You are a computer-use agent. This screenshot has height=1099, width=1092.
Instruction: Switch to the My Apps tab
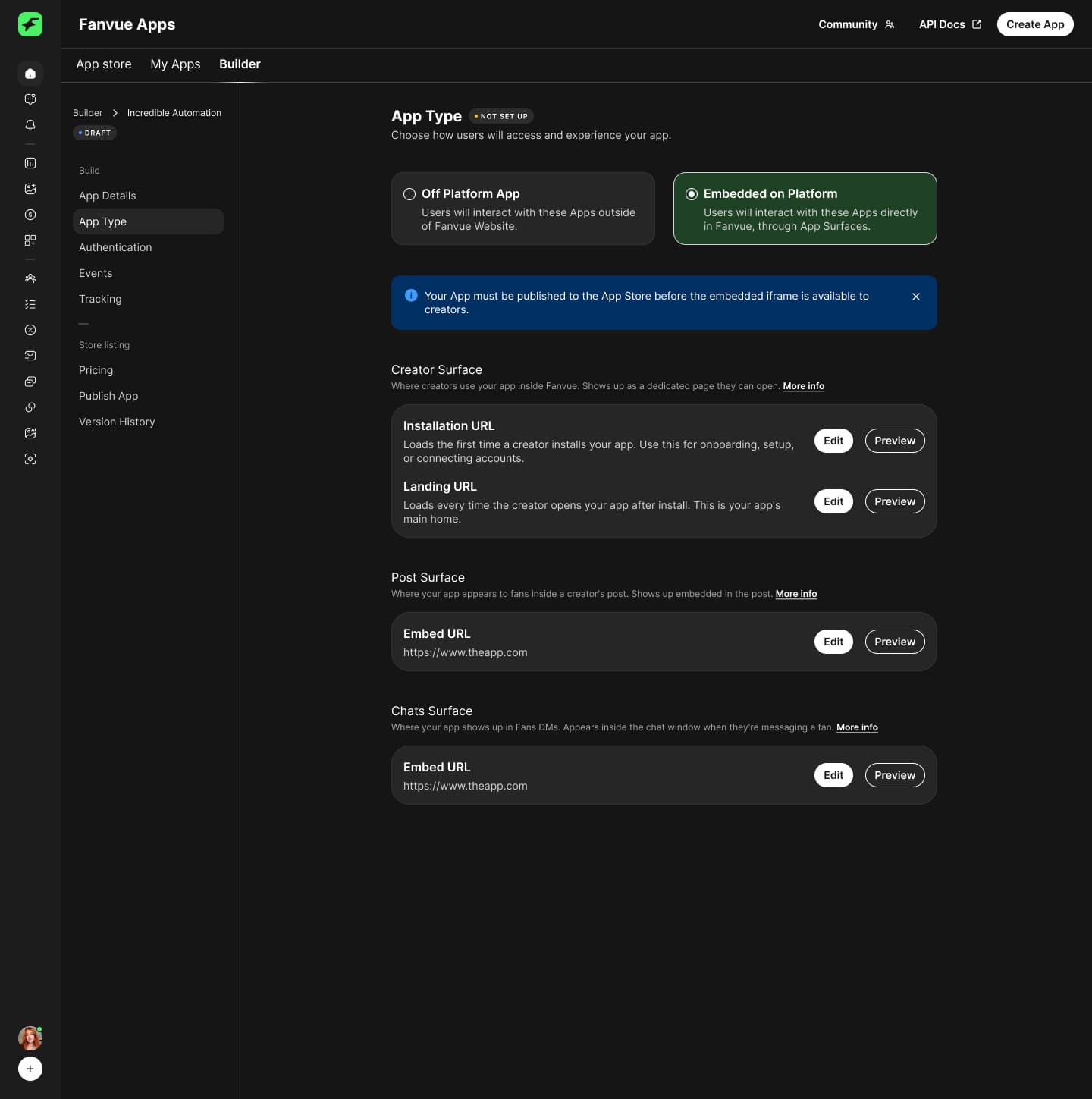point(175,64)
